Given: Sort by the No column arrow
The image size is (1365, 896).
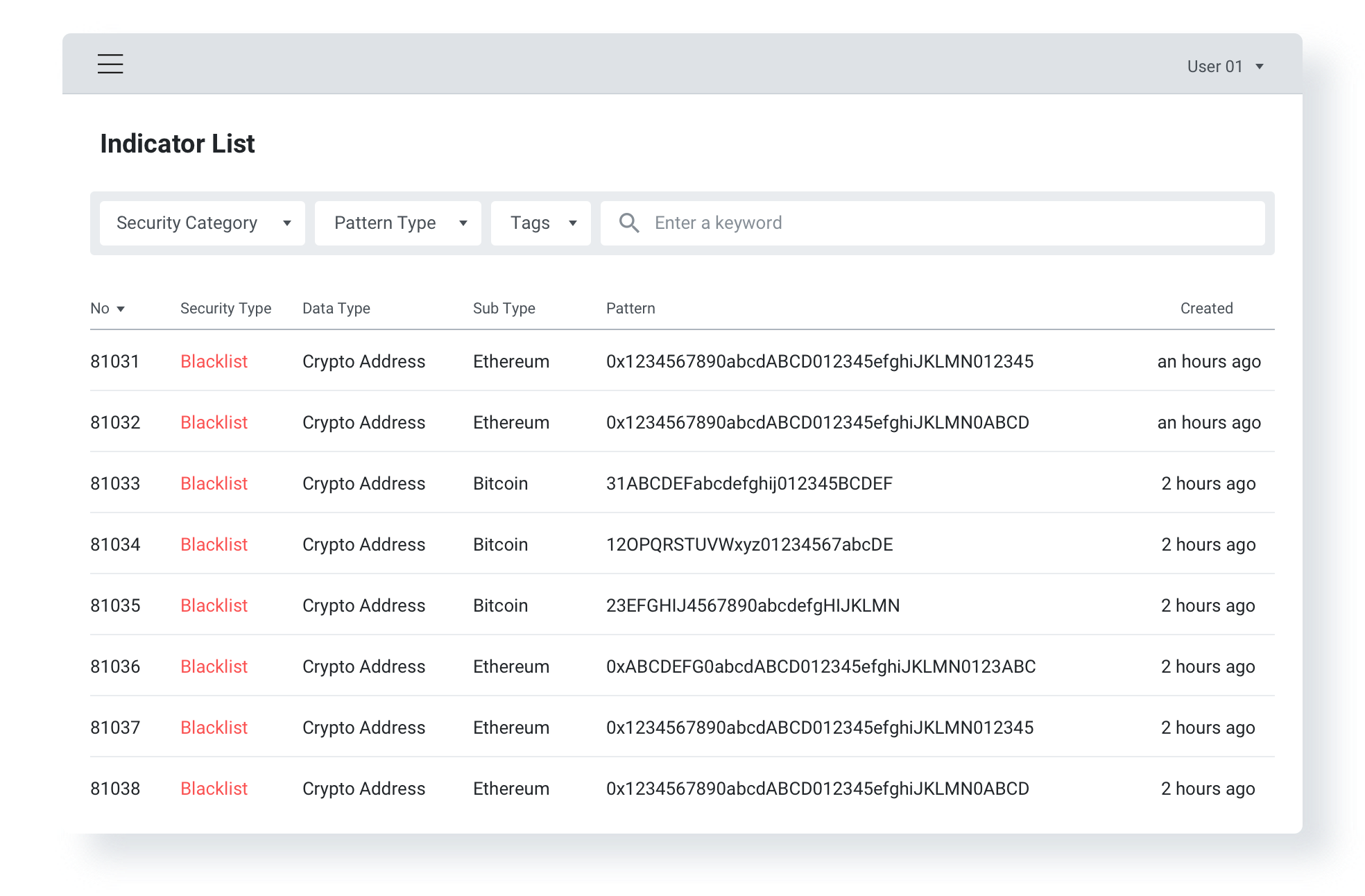Looking at the screenshot, I should point(121,309).
